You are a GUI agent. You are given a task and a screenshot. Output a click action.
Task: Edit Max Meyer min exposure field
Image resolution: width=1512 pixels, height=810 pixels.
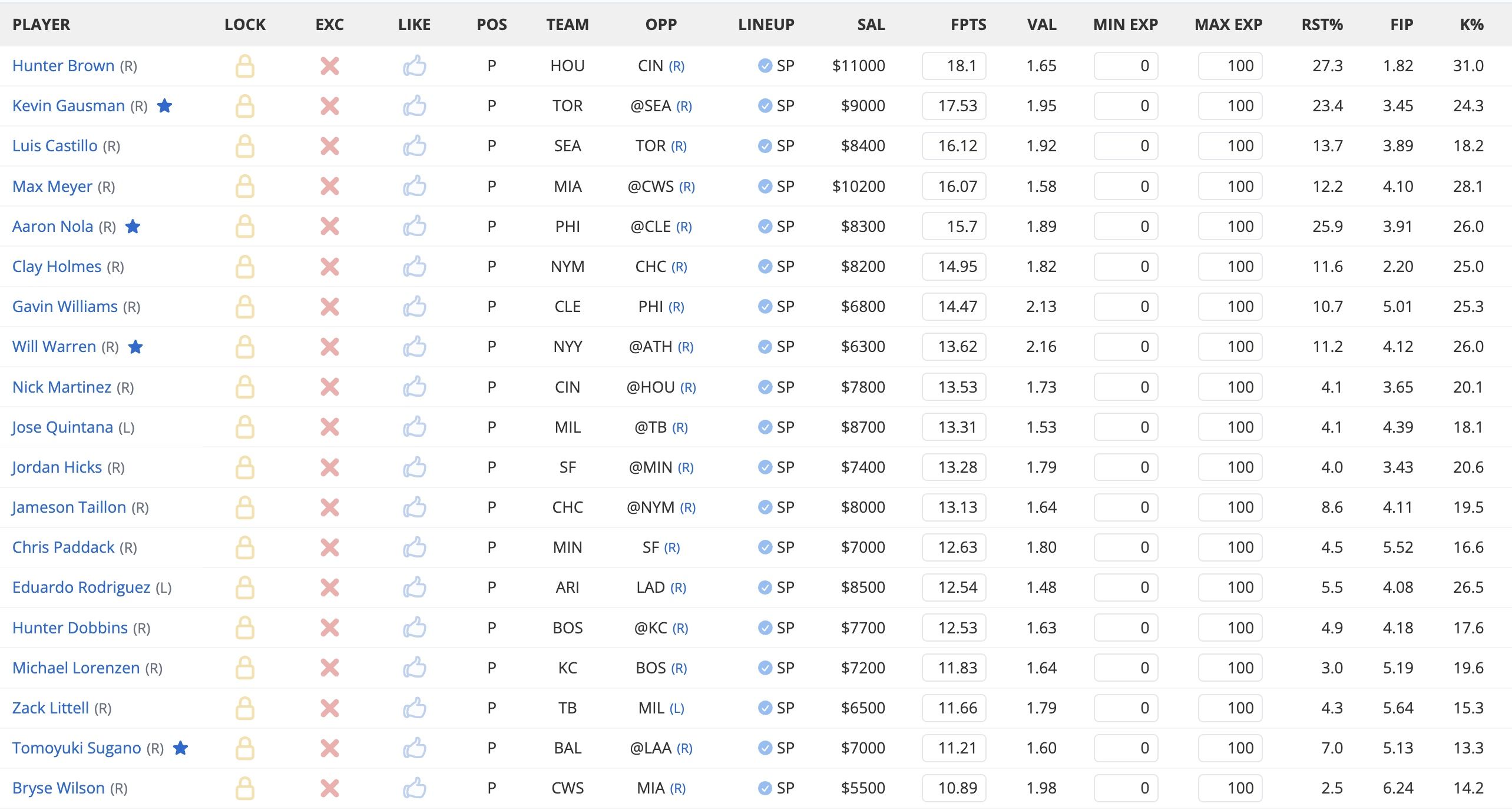(1126, 187)
